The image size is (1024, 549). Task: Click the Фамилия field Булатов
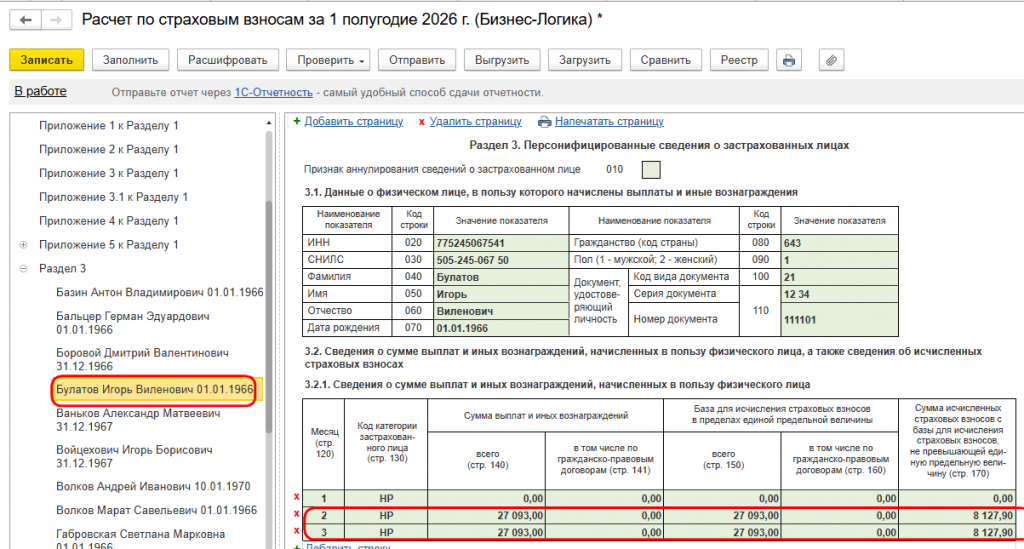[502, 277]
